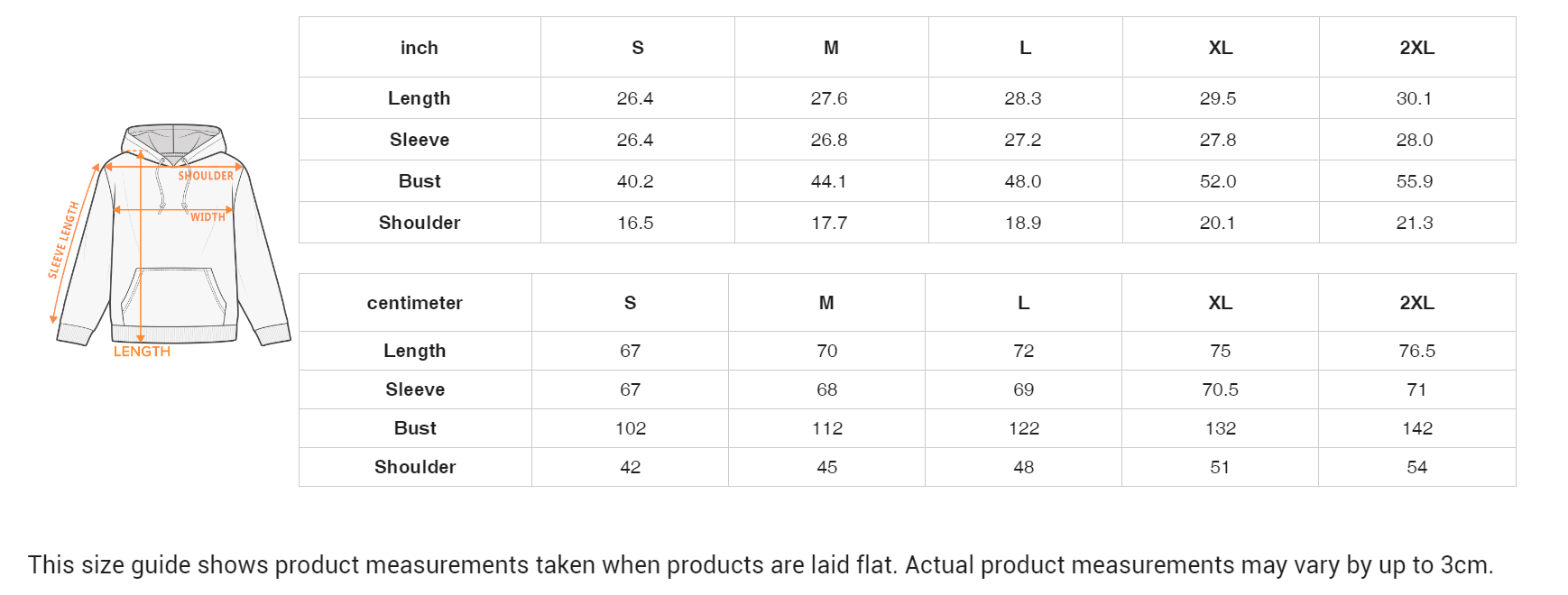Click the XL column header in the centimeter table

(1220, 303)
